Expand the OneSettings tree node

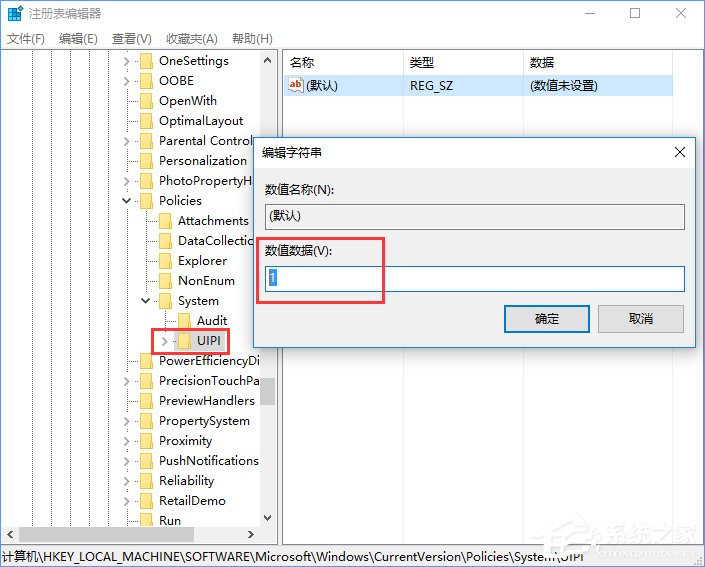pyautogui.click(x=126, y=61)
